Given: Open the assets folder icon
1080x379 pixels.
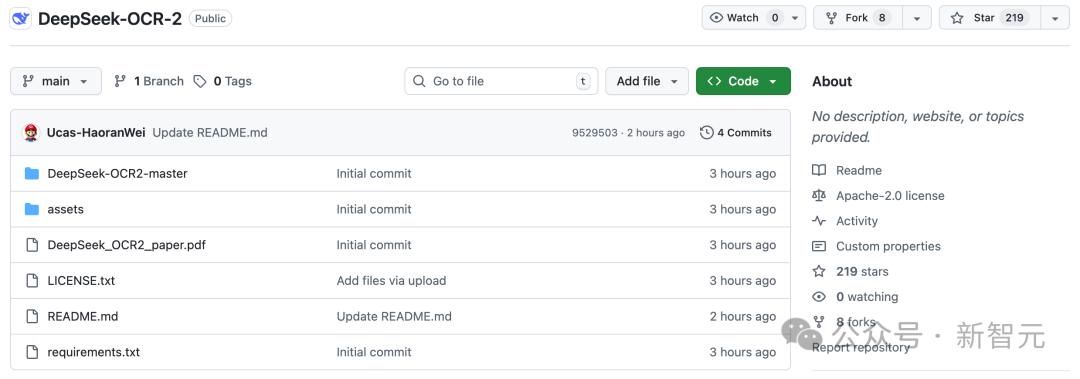Looking at the screenshot, I should click(x=32, y=209).
